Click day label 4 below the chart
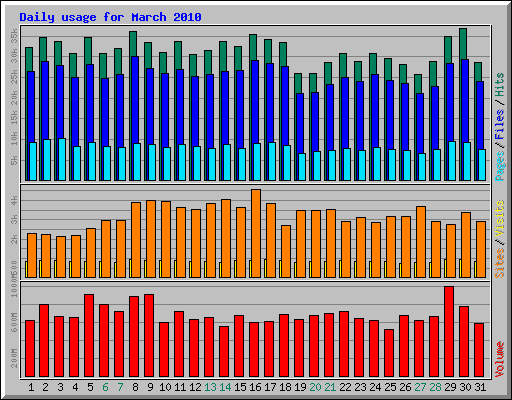 pos(75,387)
